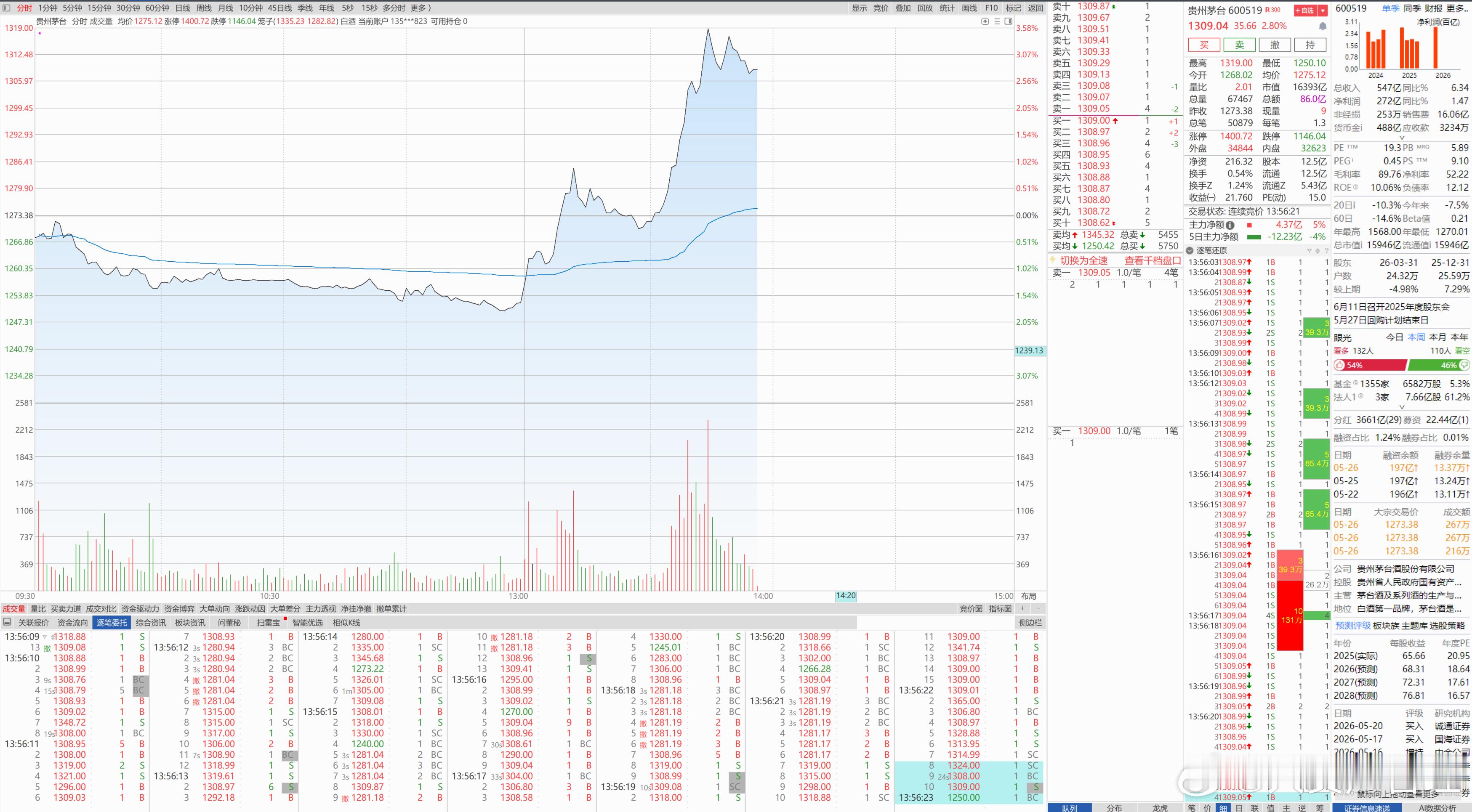The width and height of the screenshot is (1472, 812).
Task: Toggle the side panel layout icon
Action: [x=1009, y=21]
